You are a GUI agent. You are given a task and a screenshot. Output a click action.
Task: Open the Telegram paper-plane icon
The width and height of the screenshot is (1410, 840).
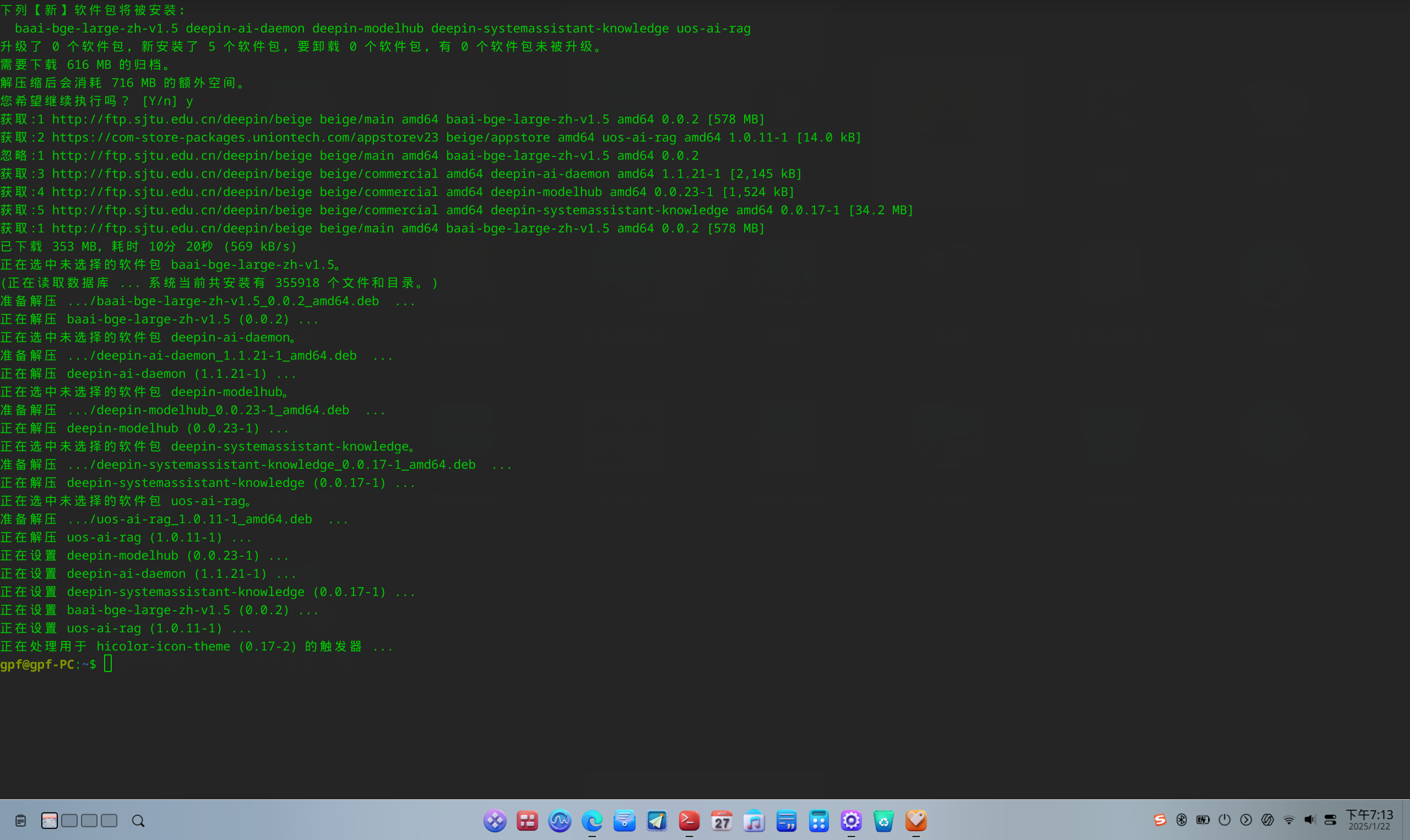click(657, 820)
